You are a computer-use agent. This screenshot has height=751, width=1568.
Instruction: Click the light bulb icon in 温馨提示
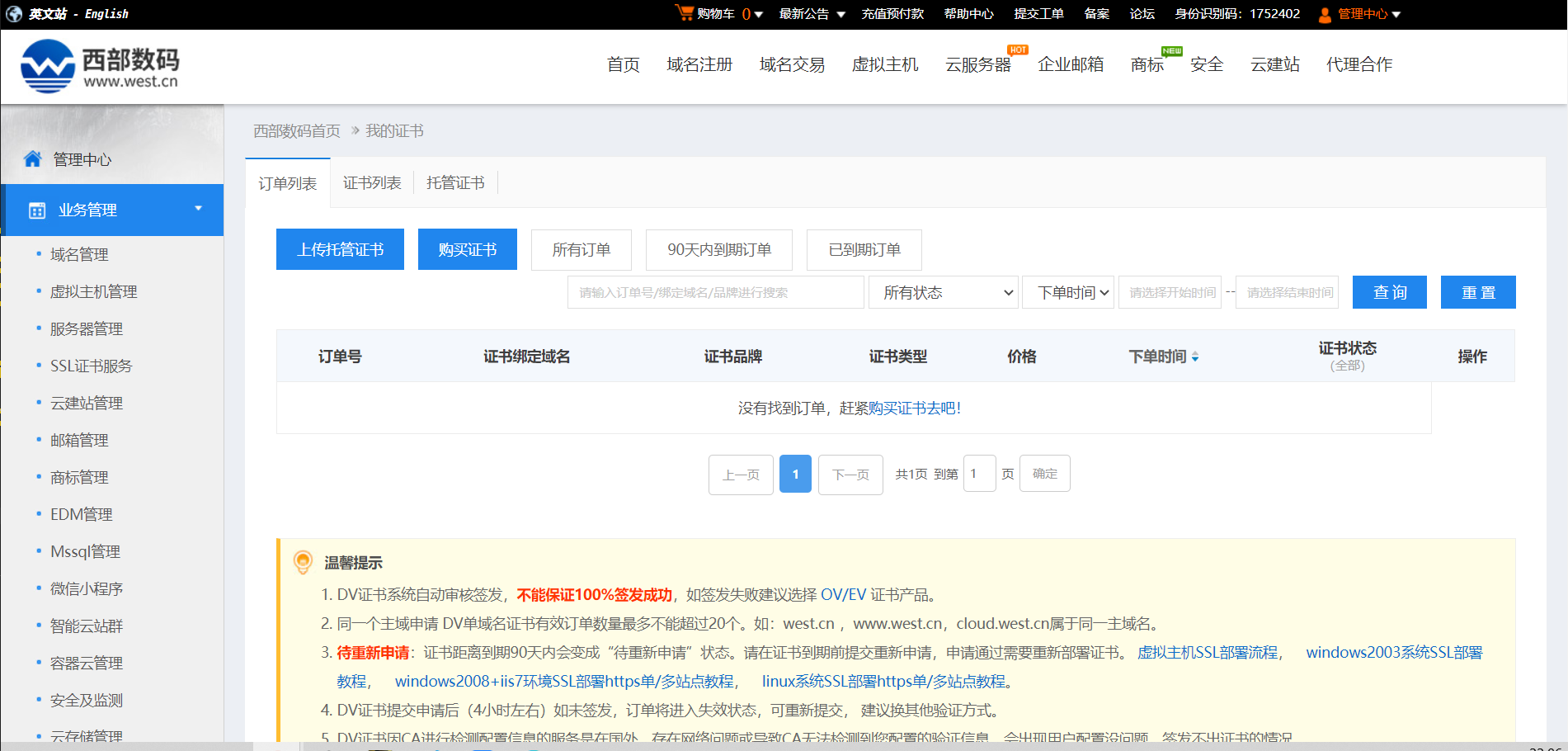(x=302, y=562)
